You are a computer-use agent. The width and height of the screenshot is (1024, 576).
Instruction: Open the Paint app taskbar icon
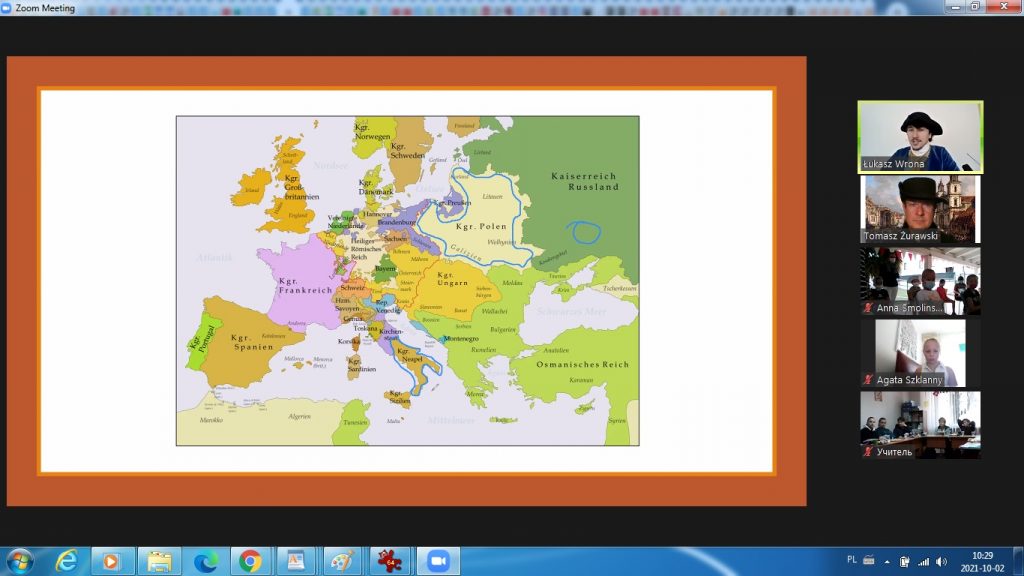tap(342, 561)
